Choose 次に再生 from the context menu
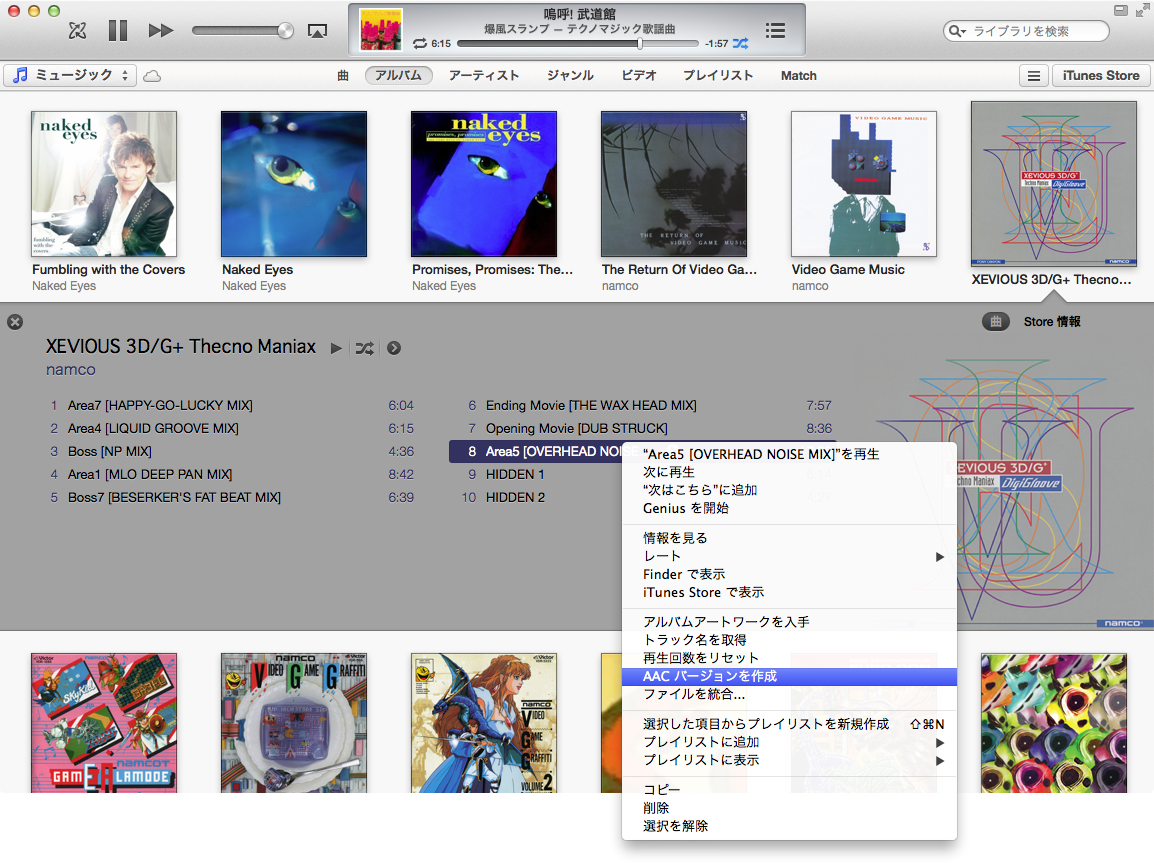Screen dimensions: 1154x863 point(789,472)
